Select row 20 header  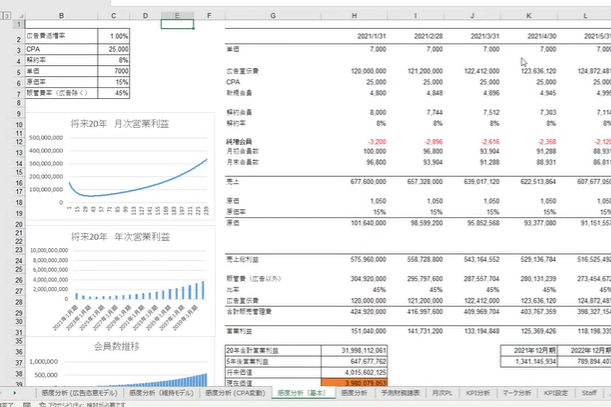[x=19, y=224]
